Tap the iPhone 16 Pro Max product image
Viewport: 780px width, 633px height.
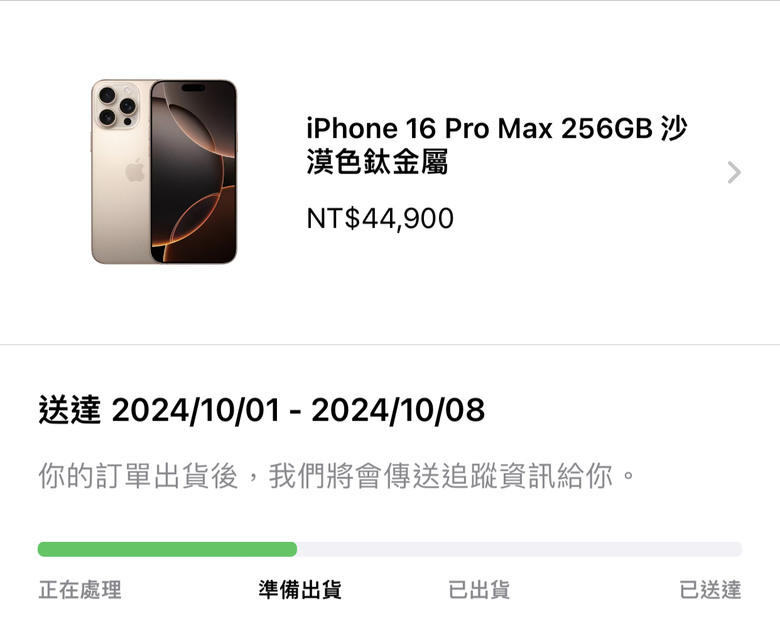pos(164,172)
